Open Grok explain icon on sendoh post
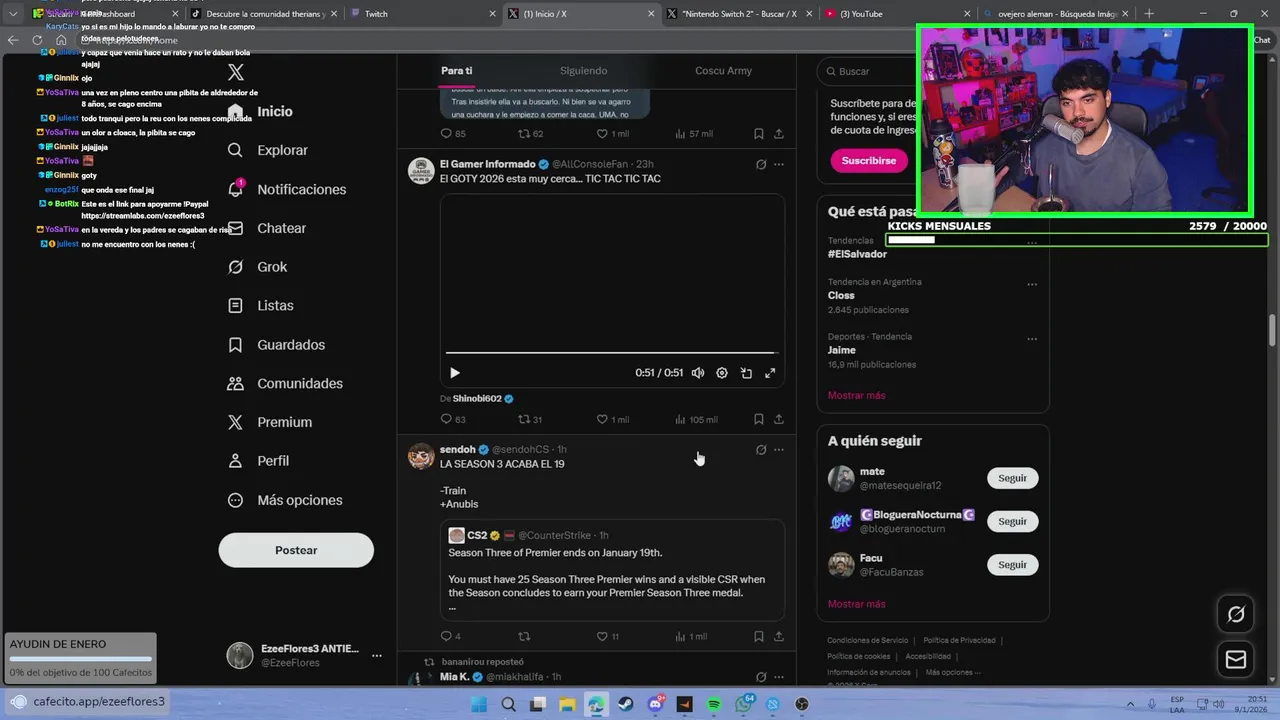Viewport: 1280px width, 720px height. 761,450
